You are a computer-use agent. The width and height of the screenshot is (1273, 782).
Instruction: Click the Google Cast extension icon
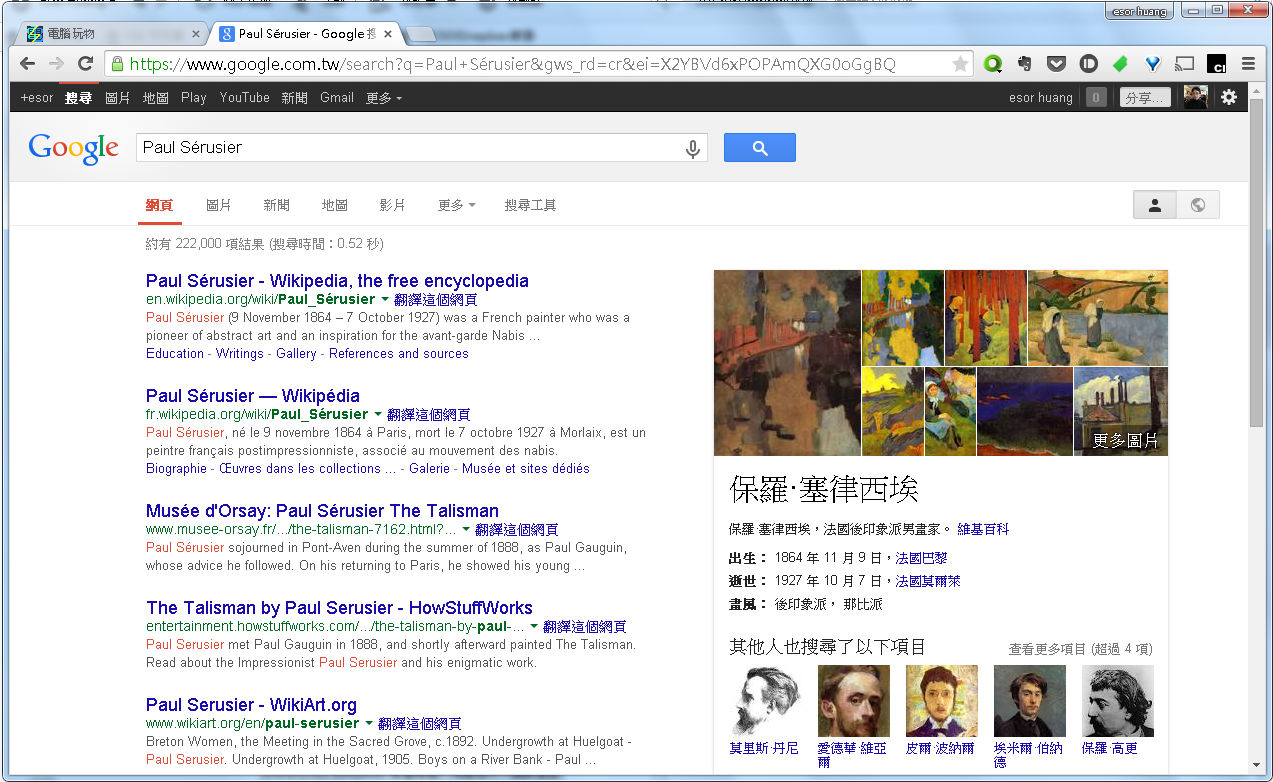pyautogui.click(x=1184, y=64)
